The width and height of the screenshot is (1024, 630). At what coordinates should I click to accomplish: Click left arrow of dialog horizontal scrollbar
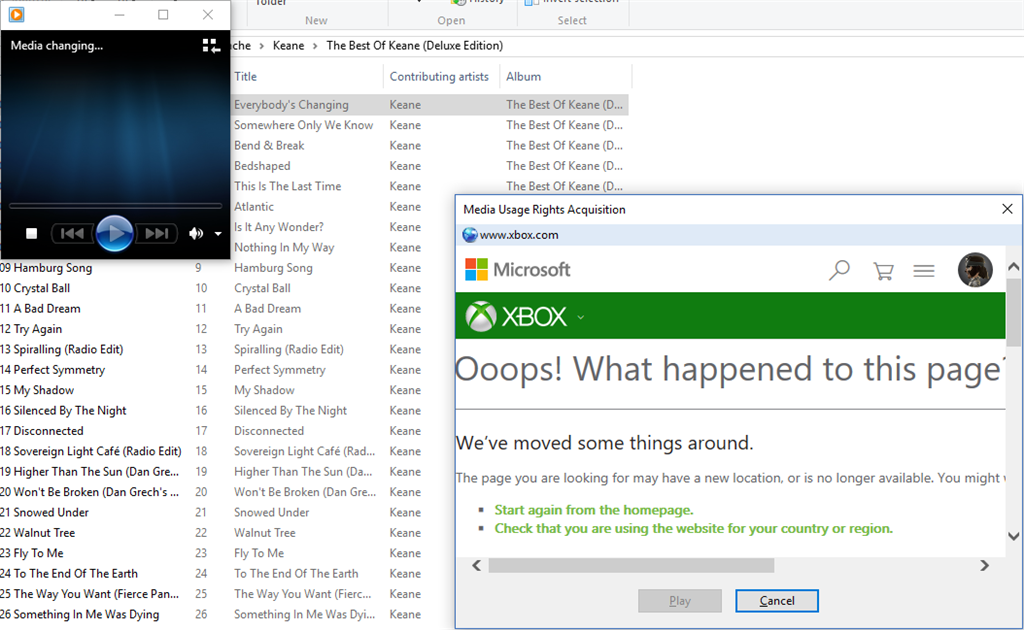tap(477, 565)
